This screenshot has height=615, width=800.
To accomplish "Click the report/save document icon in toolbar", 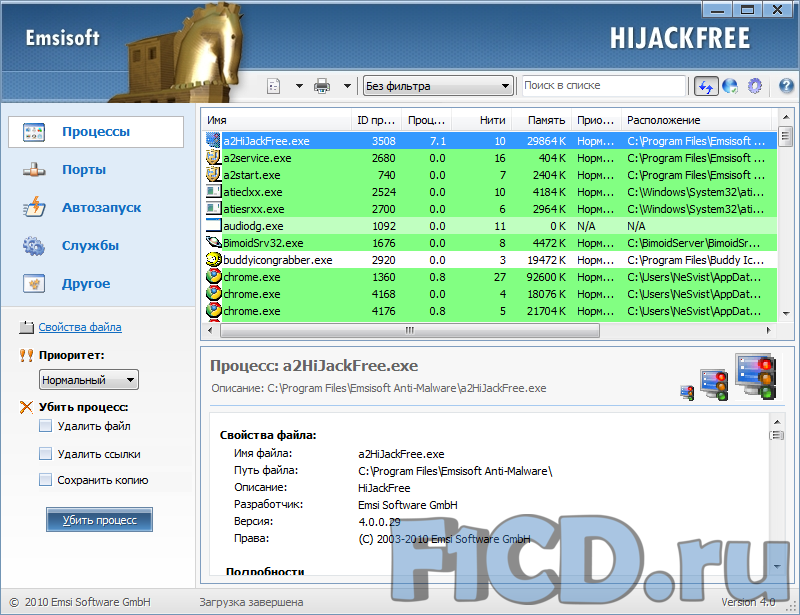I will (x=274, y=86).
